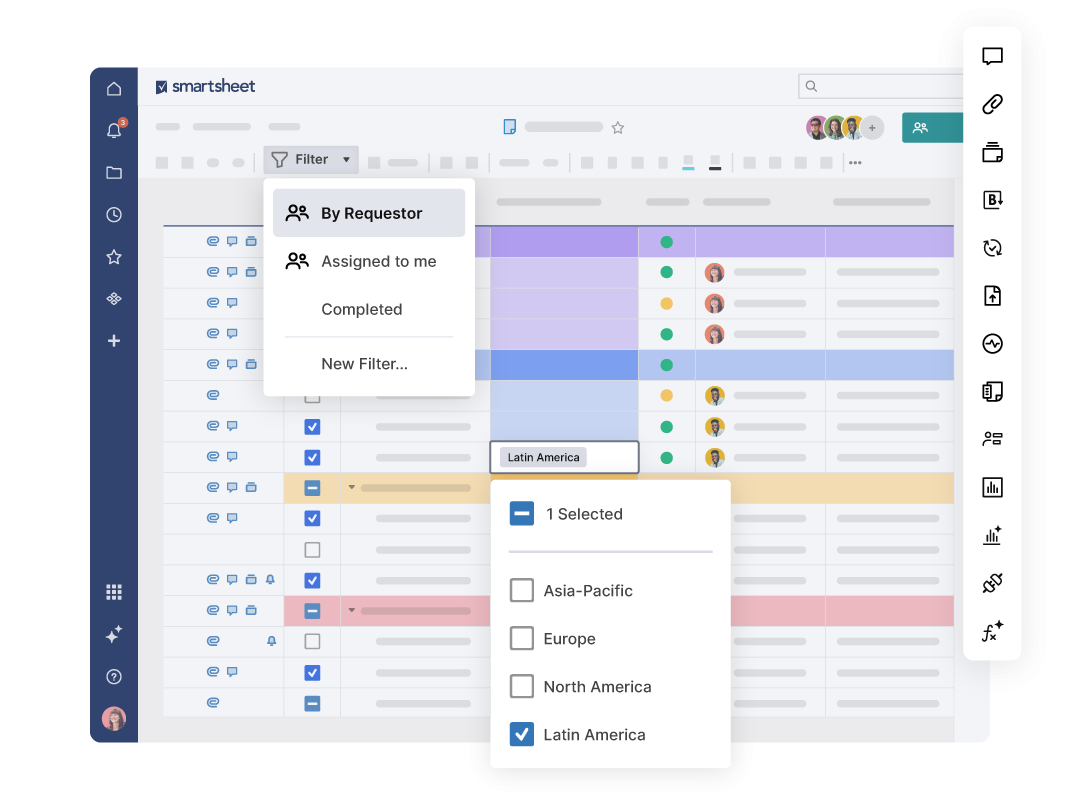1080x810 pixels.
Task: Click the teal Share button
Action: [930, 128]
